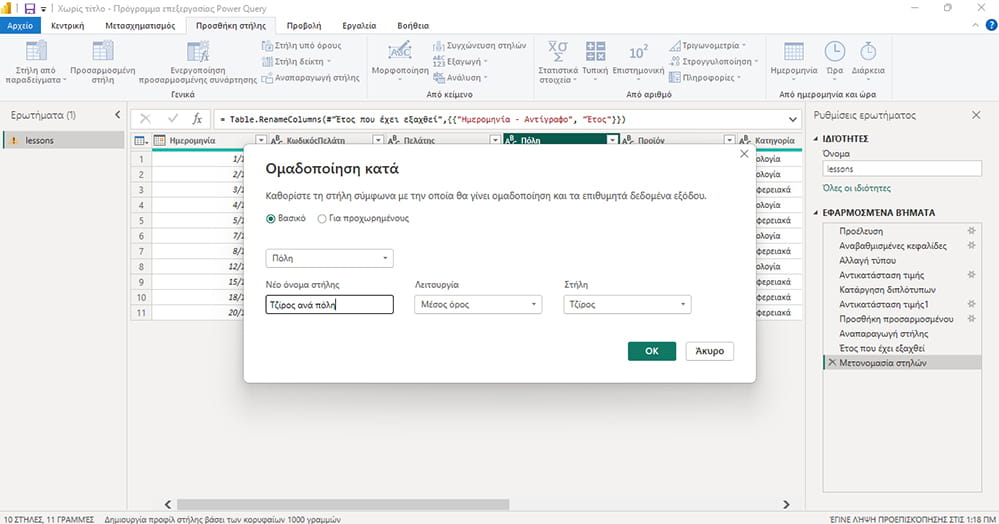This screenshot has width=999, height=524.
Task: Collapse the Ερωτήματα pane
Action: click(117, 115)
